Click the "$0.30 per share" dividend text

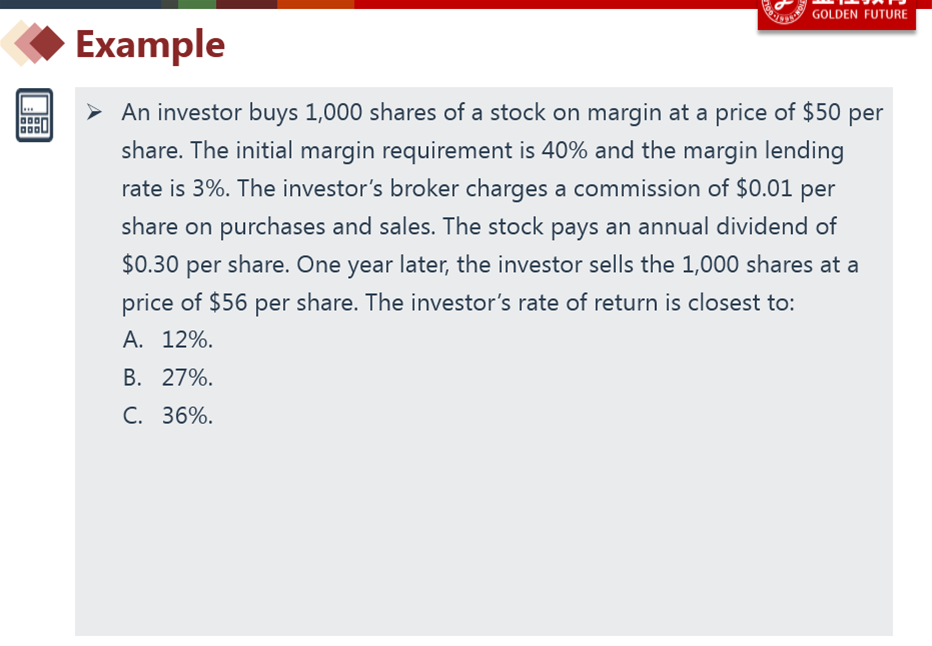point(205,265)
